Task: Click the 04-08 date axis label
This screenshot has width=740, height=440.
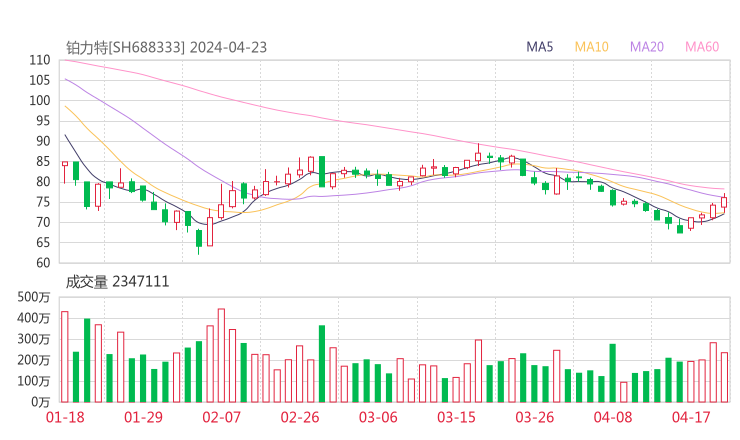Action: pos(613,417)
